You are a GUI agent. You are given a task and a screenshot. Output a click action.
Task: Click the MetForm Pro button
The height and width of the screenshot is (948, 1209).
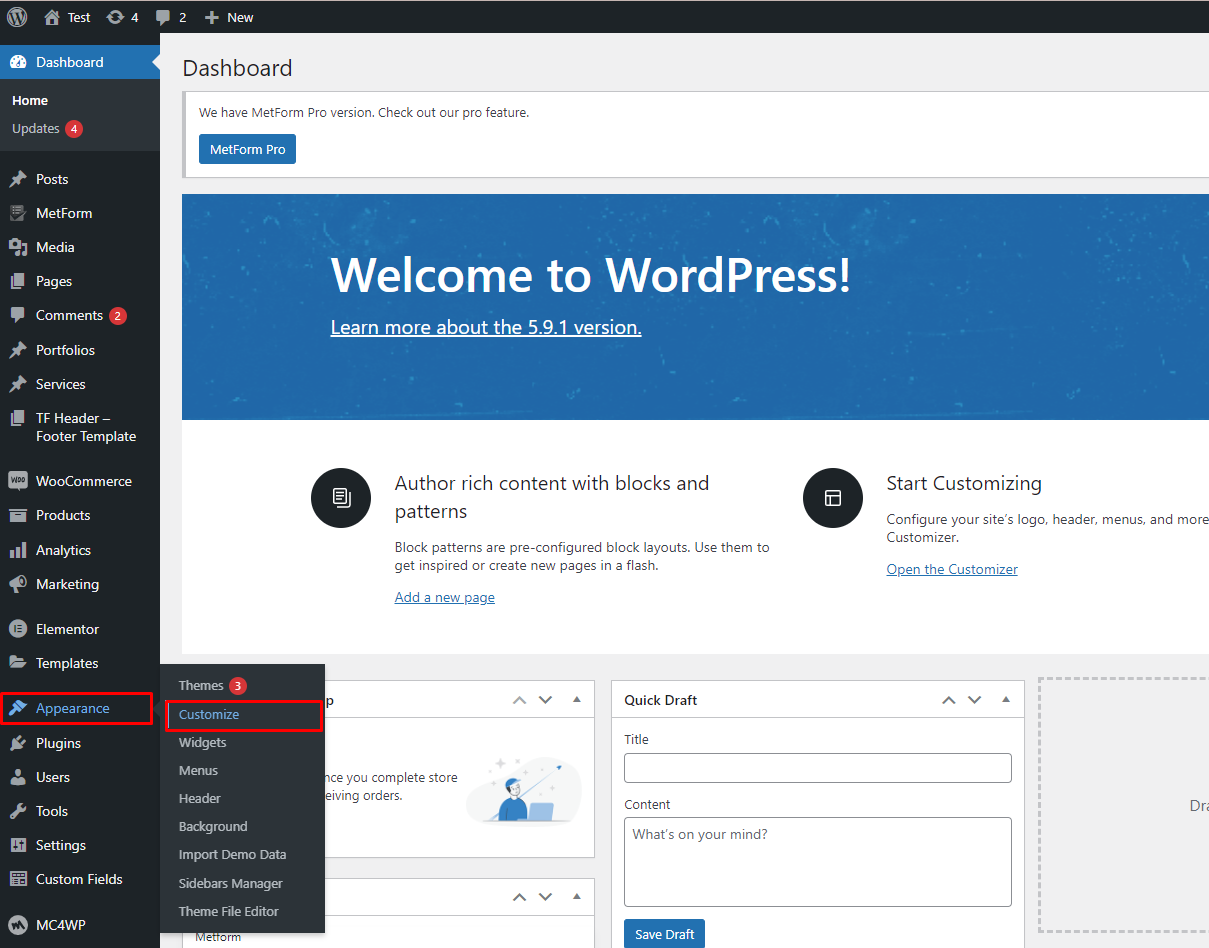[247, 149]
